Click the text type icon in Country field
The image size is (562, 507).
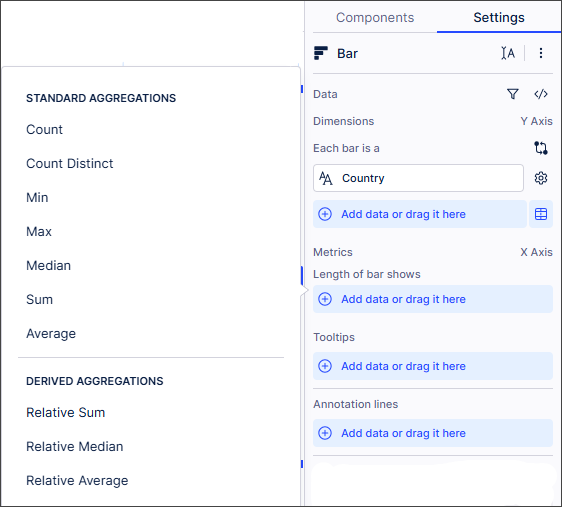click(x=325, y=178)
